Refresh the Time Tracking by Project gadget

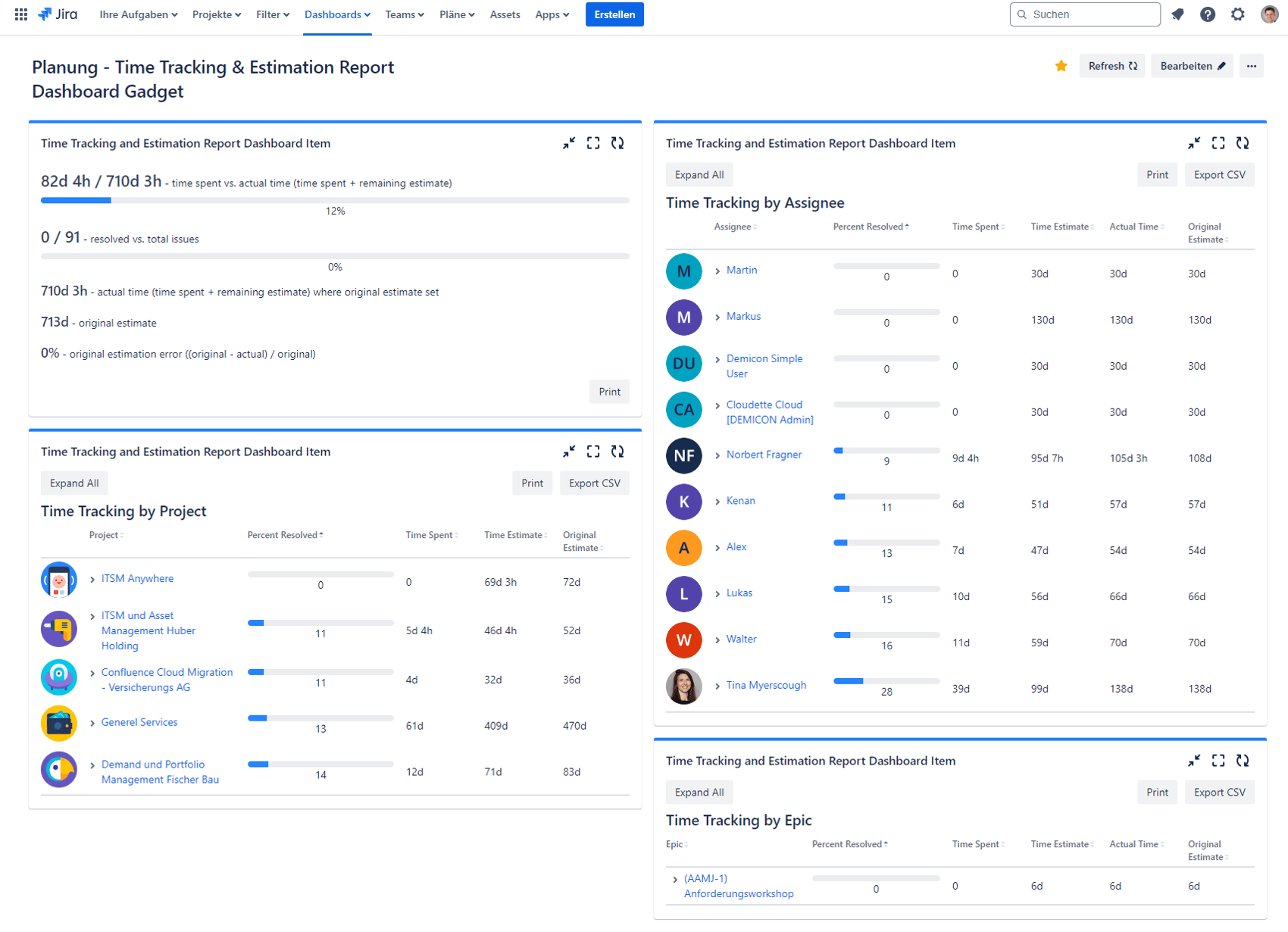[x=617, y=452]
